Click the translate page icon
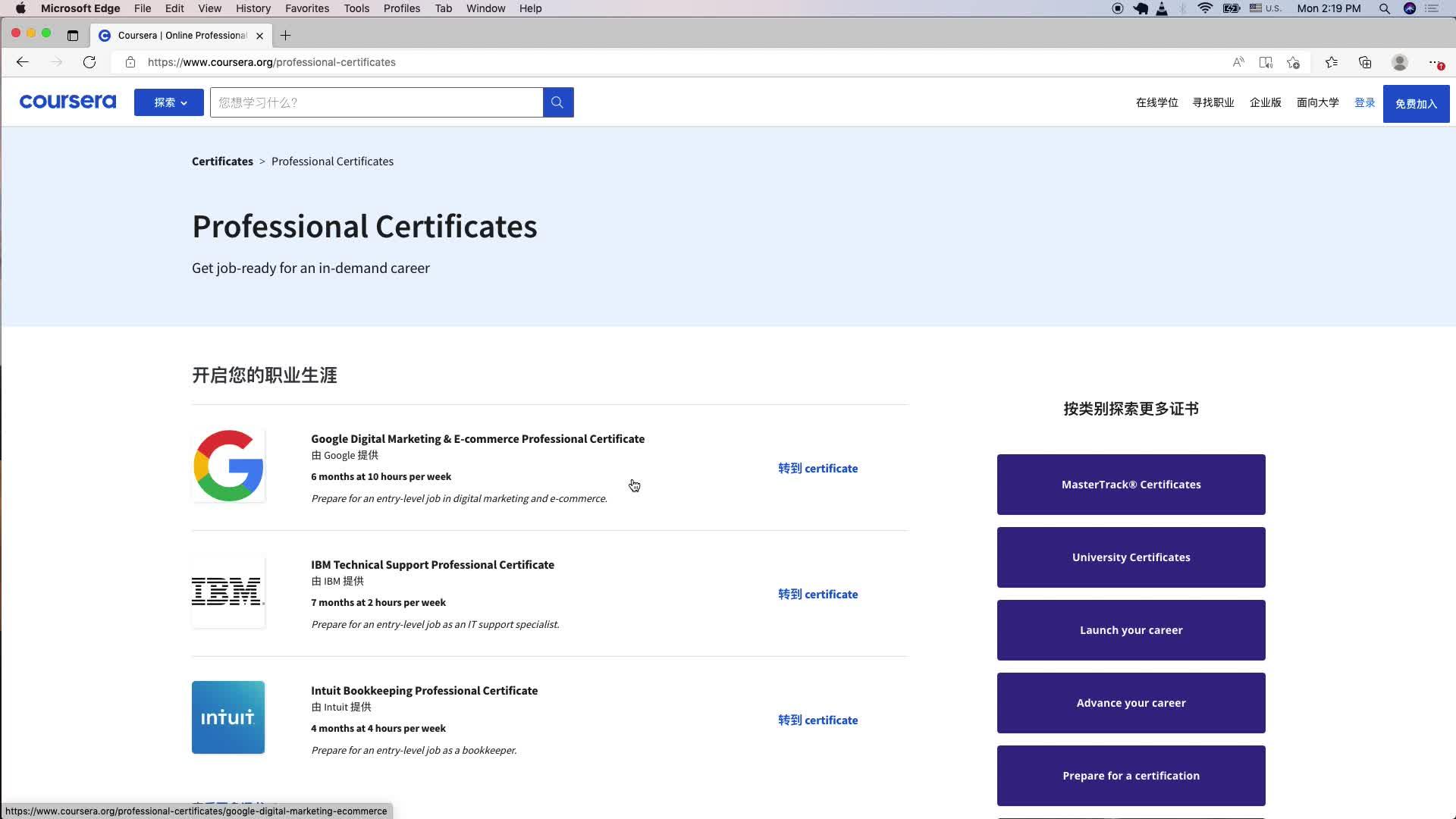Image resolution: width=1456 pixels, height=819 pixels. pos(1266,62)
